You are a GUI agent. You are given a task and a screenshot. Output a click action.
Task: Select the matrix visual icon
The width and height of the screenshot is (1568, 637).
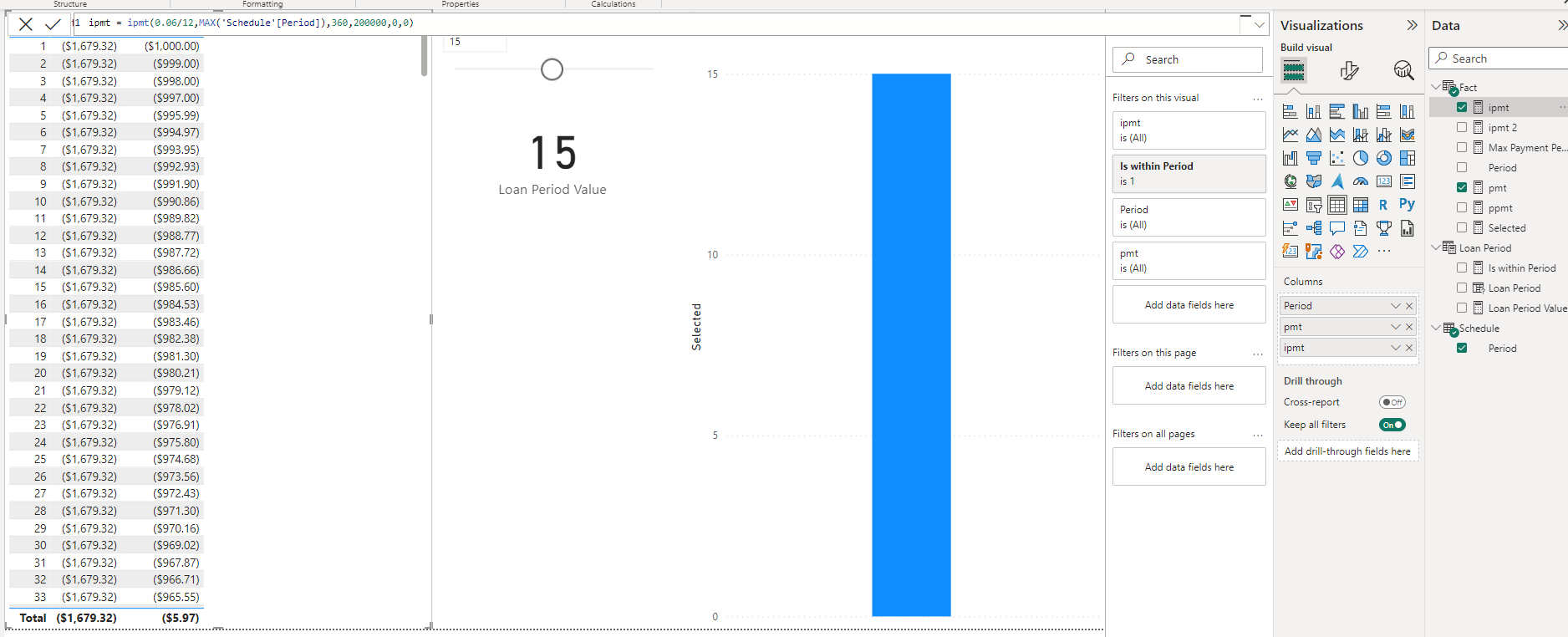[1361, 205]
